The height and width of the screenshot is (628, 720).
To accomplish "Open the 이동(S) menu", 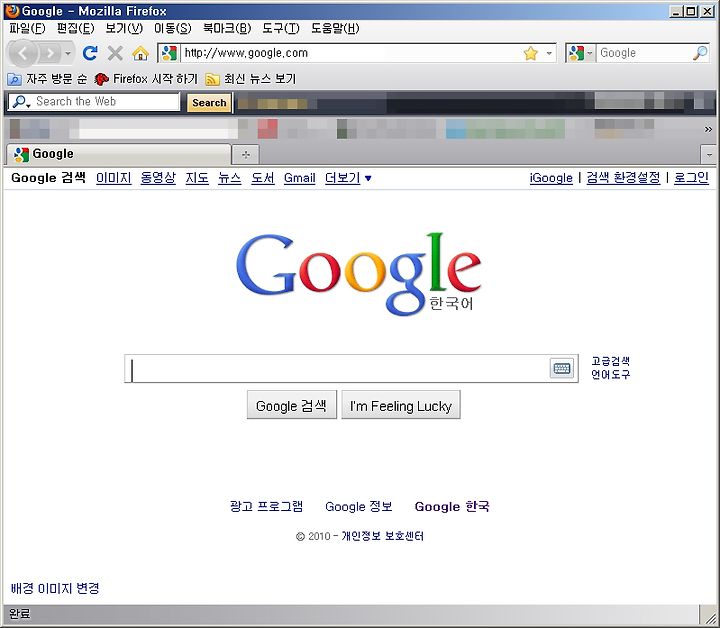I will coord(172,28).
